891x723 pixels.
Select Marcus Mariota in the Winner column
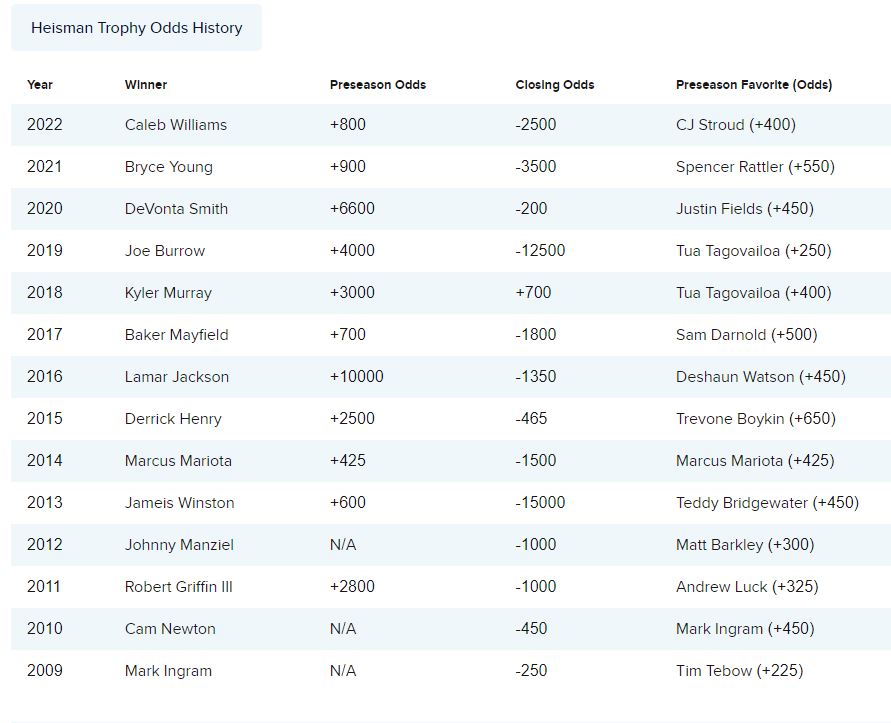click(178, 461)
